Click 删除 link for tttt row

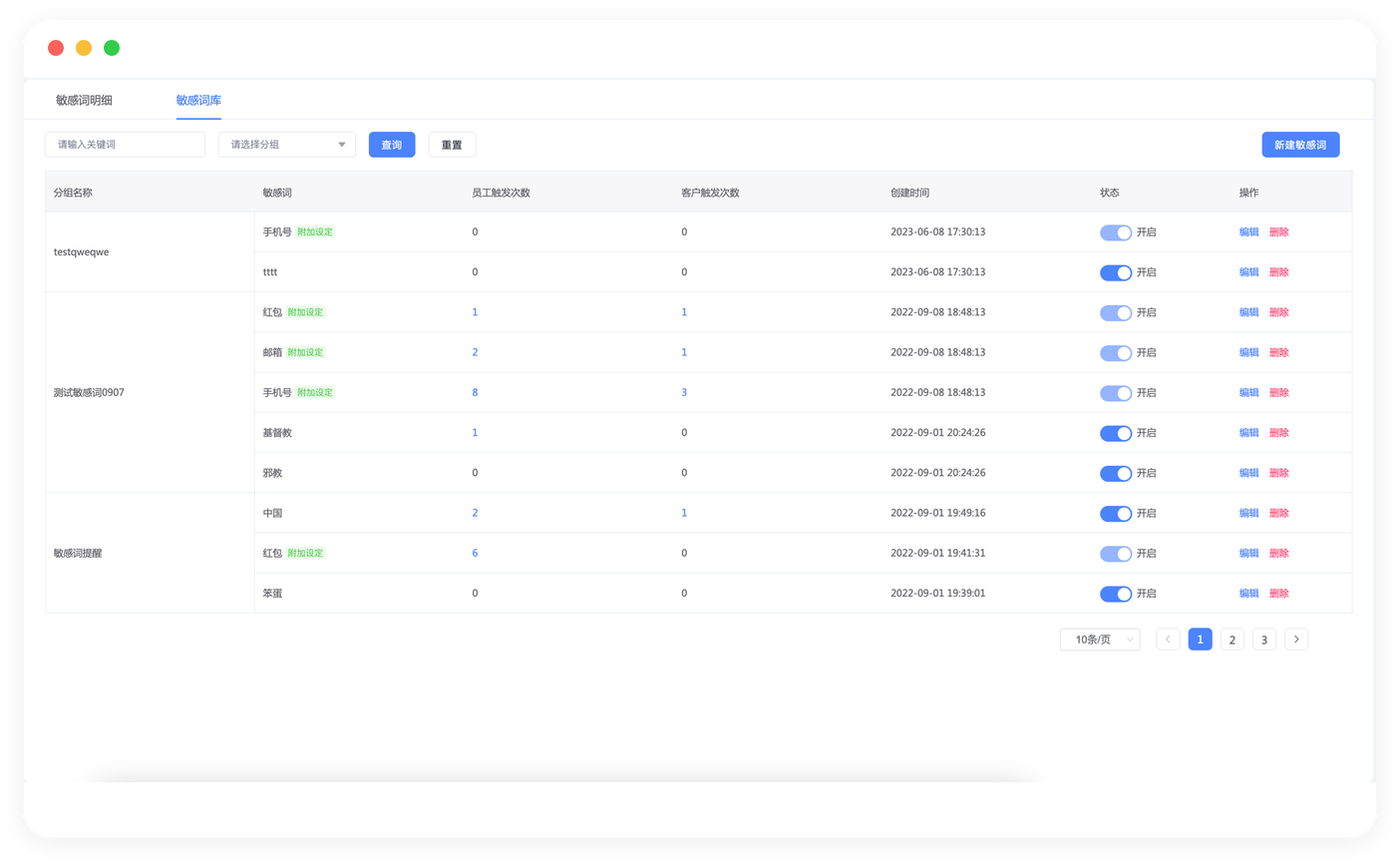point(1278,272)
